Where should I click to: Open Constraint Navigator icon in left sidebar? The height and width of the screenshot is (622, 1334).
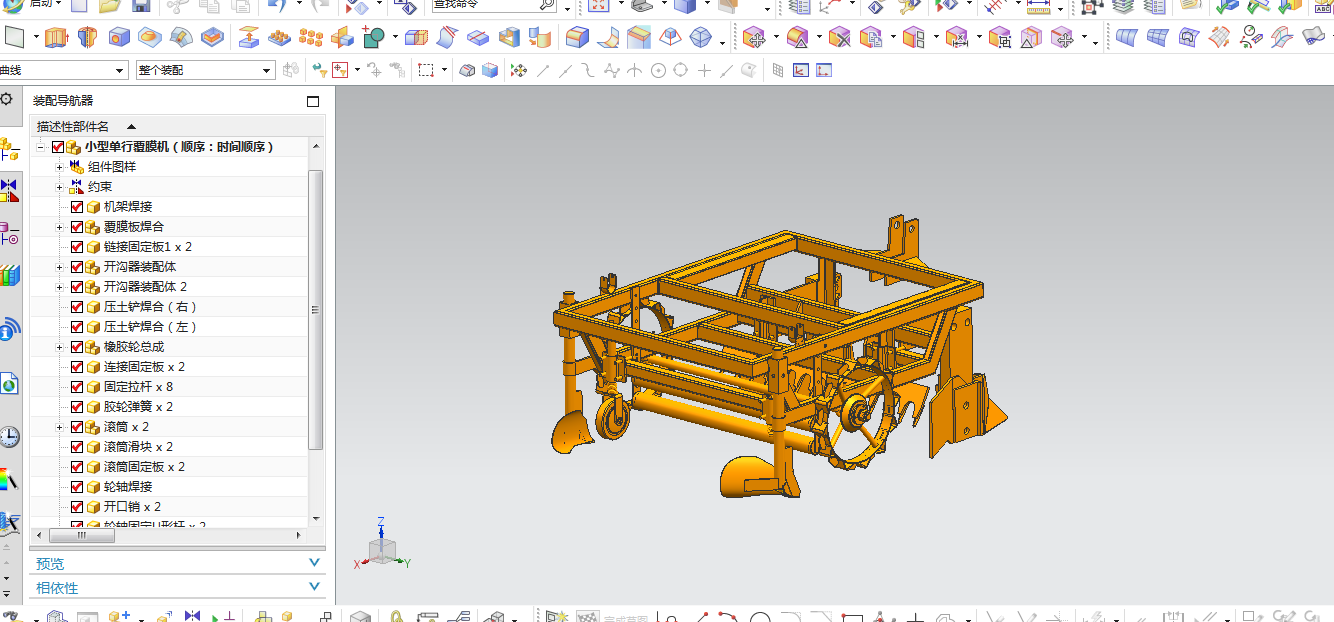click(9, 190)
